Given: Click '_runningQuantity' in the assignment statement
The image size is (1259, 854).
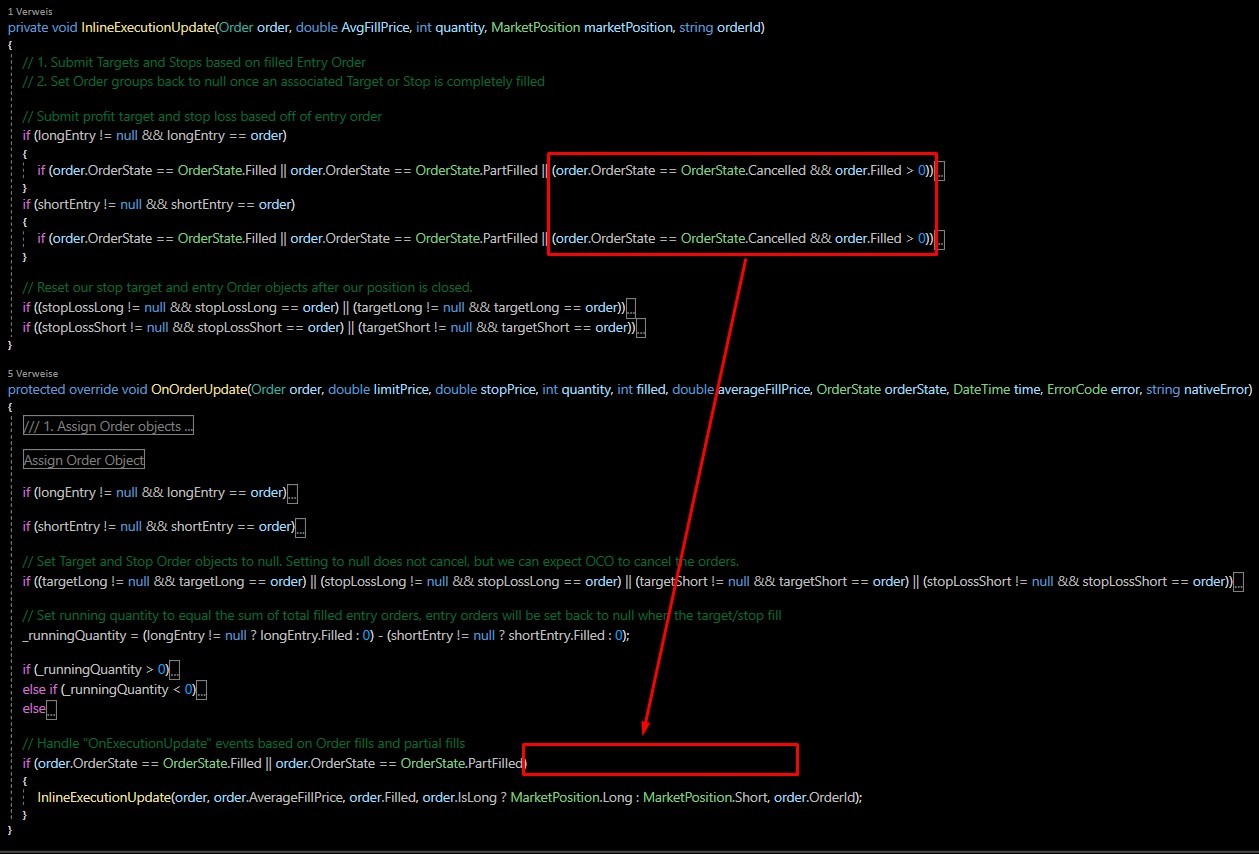Looking at the screenshot, I should click(x=74, y=635).
